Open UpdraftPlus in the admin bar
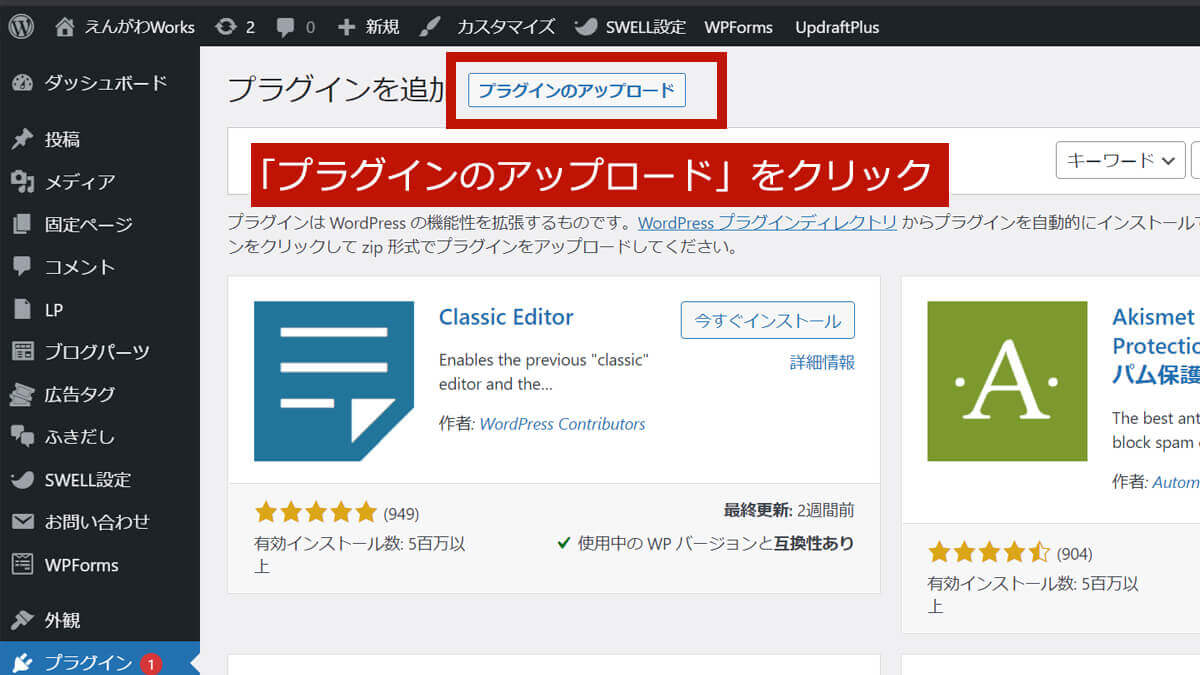Viewport: 1200px width, 675px height. coord(837,27)
